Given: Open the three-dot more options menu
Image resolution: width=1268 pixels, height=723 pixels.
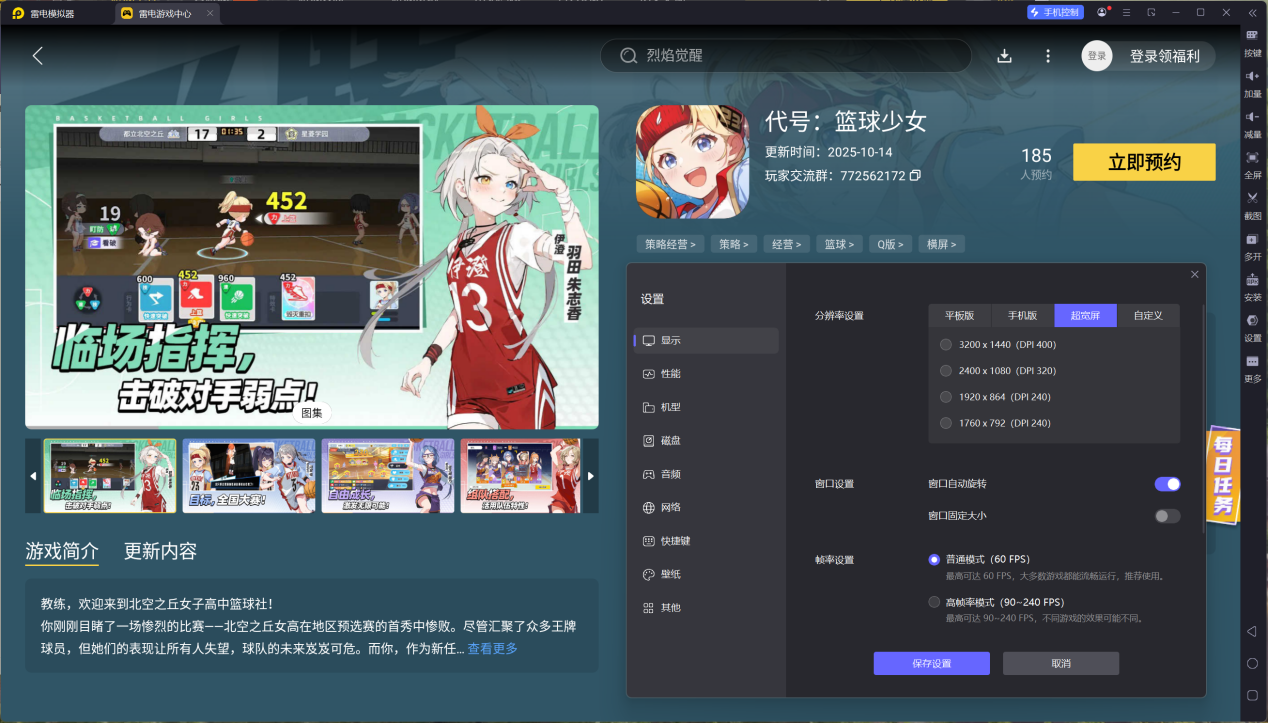Looking at the screenshot, I should tap(1047, 56).
